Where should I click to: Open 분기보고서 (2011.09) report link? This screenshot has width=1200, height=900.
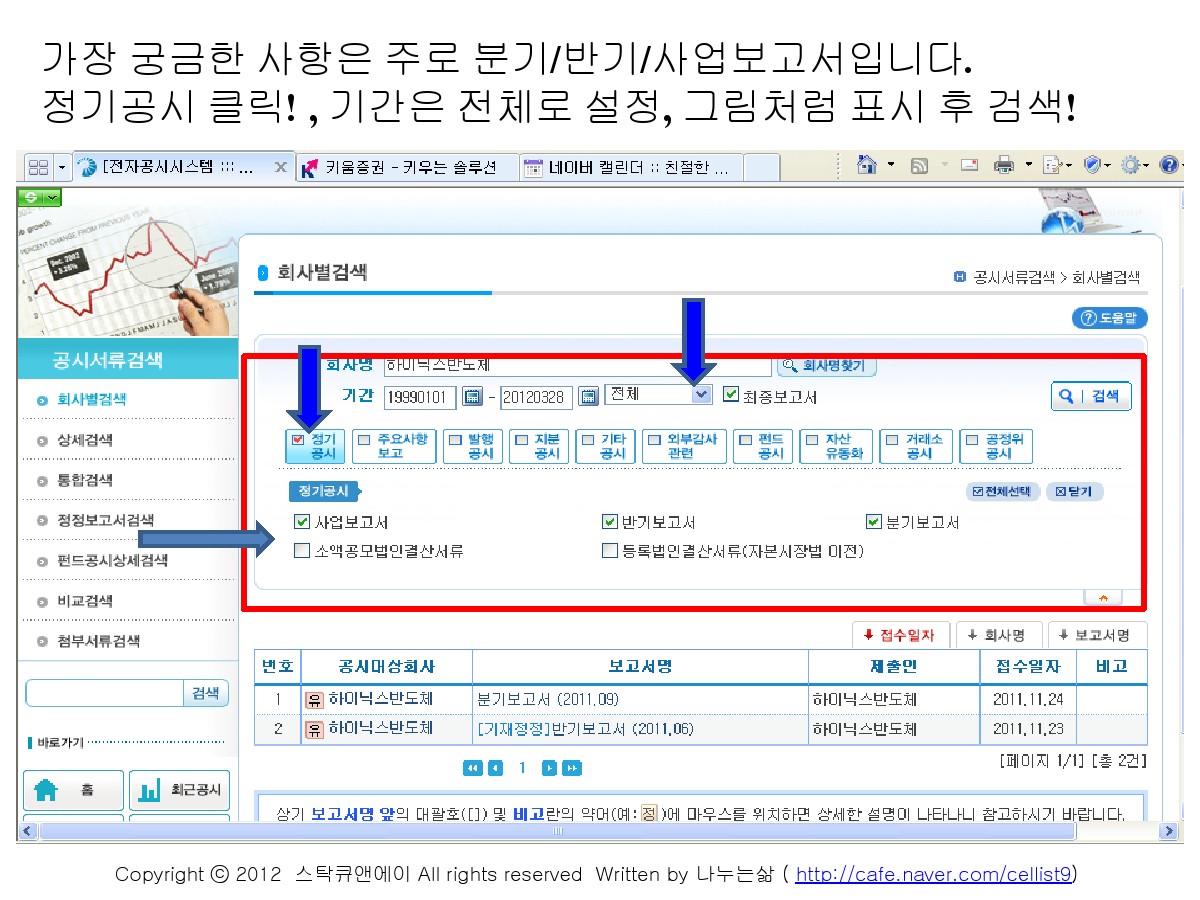pos(547,699)
